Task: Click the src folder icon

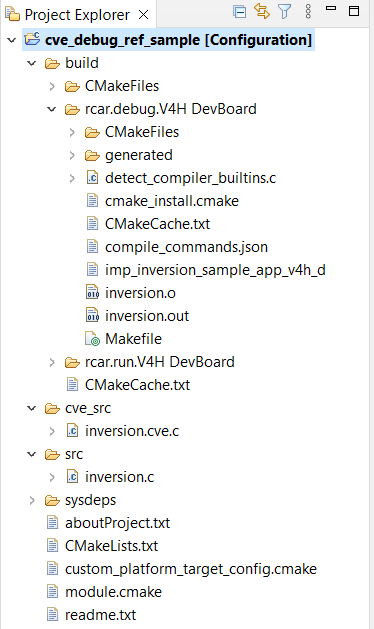Action: coord(52,455)
